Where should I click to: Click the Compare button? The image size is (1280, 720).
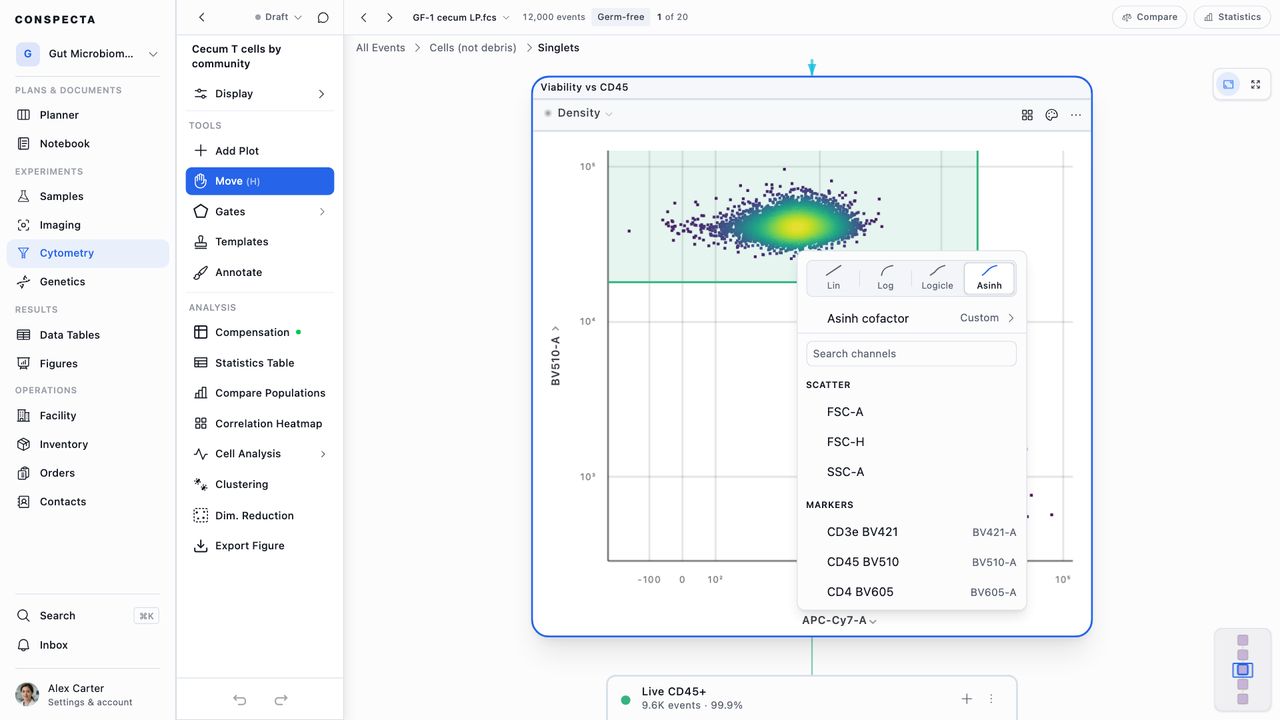tap(1150, 17)
